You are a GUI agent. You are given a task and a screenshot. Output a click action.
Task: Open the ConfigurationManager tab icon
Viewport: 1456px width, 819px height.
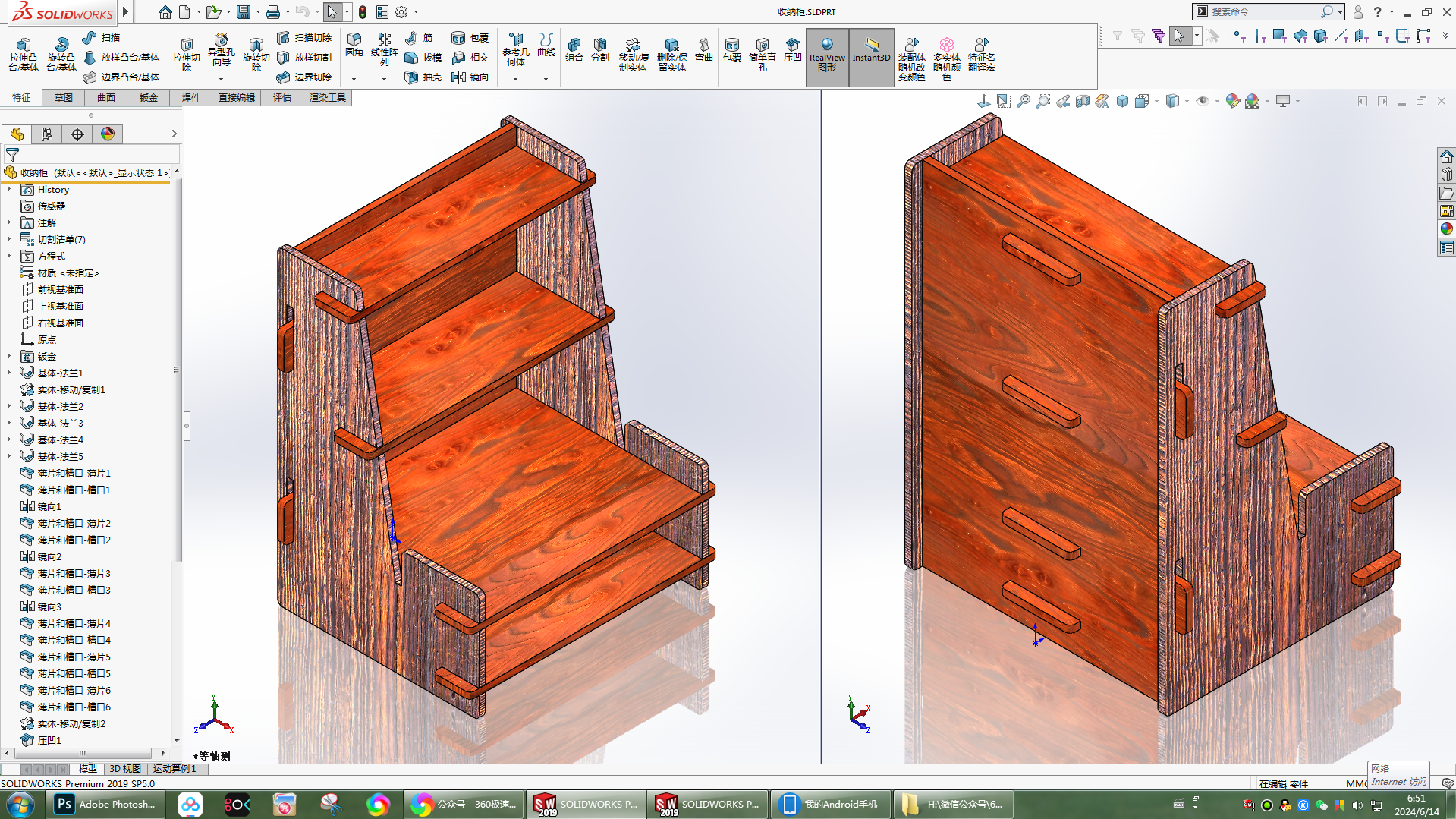(47, 134)
